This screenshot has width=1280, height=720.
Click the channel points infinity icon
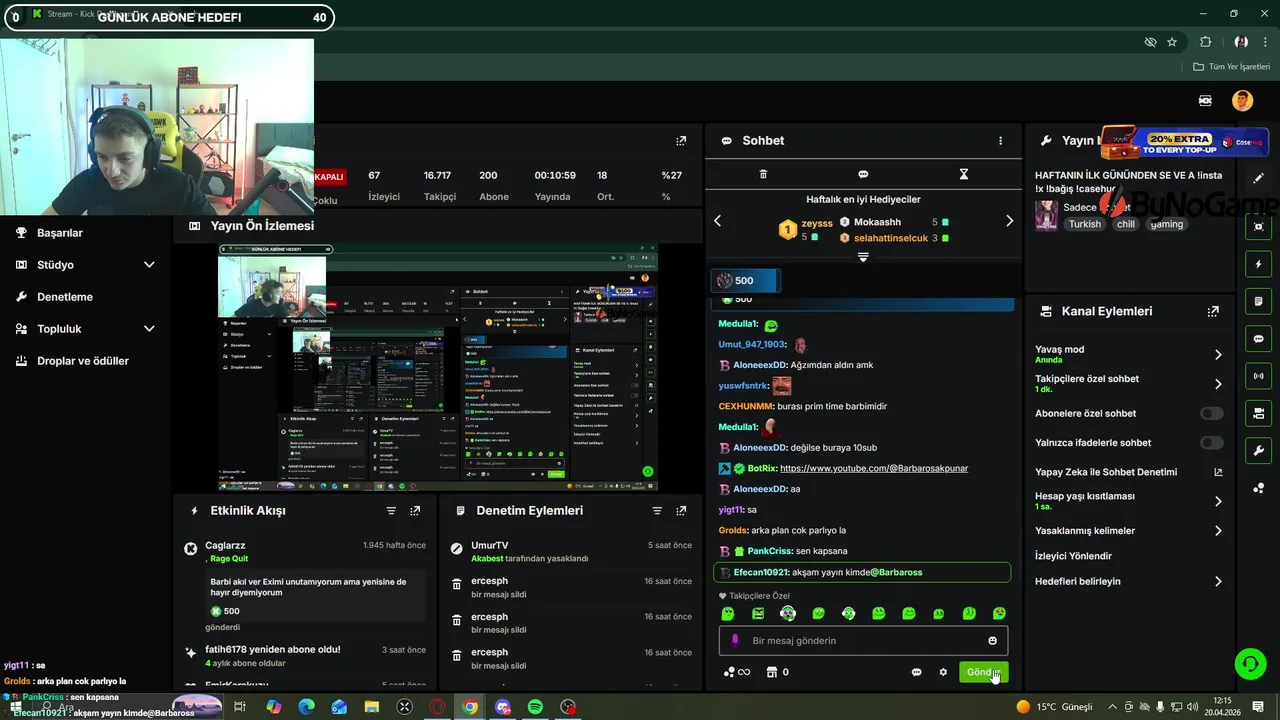[x=737, y=672]
